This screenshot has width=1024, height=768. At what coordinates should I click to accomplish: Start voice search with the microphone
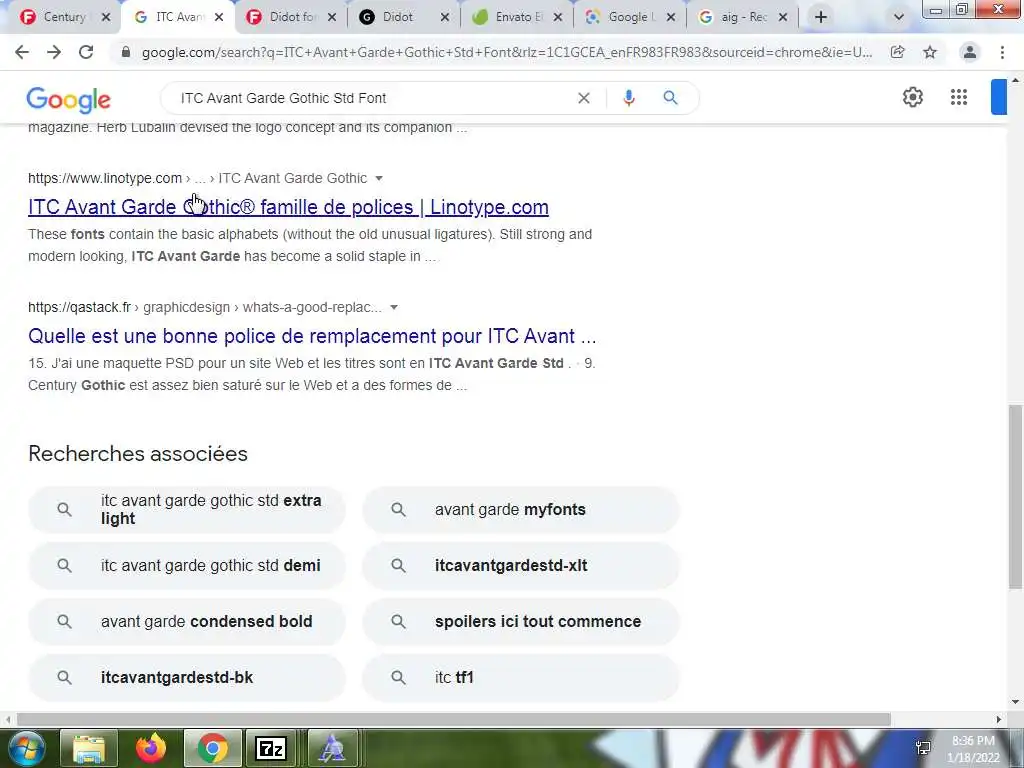point(629,98)
